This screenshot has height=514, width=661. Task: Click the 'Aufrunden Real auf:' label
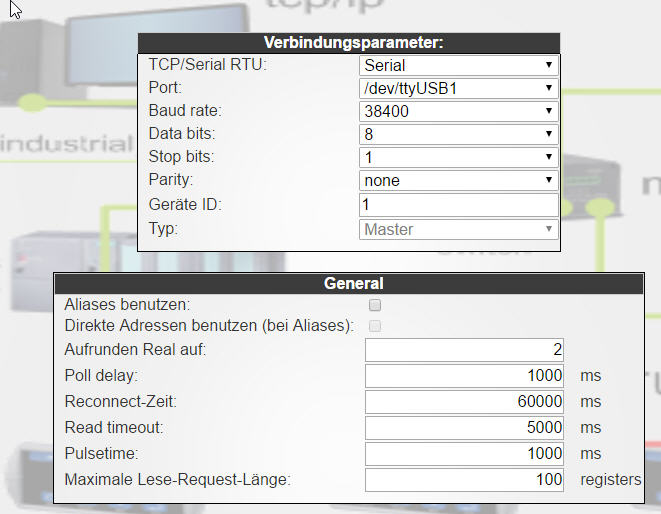tap(135, 350)
